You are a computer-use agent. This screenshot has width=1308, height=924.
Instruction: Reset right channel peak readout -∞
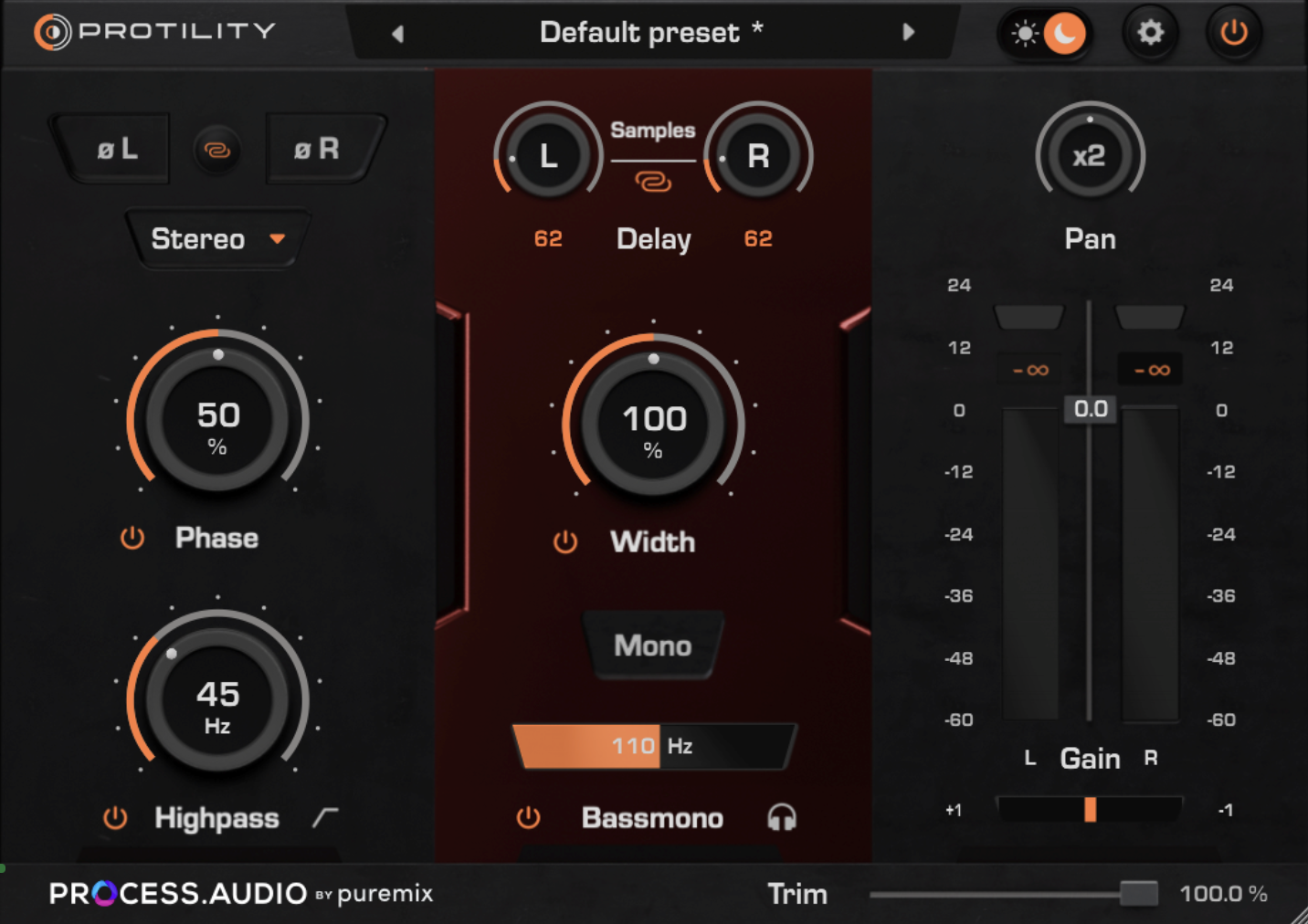tap(1151, 370)
